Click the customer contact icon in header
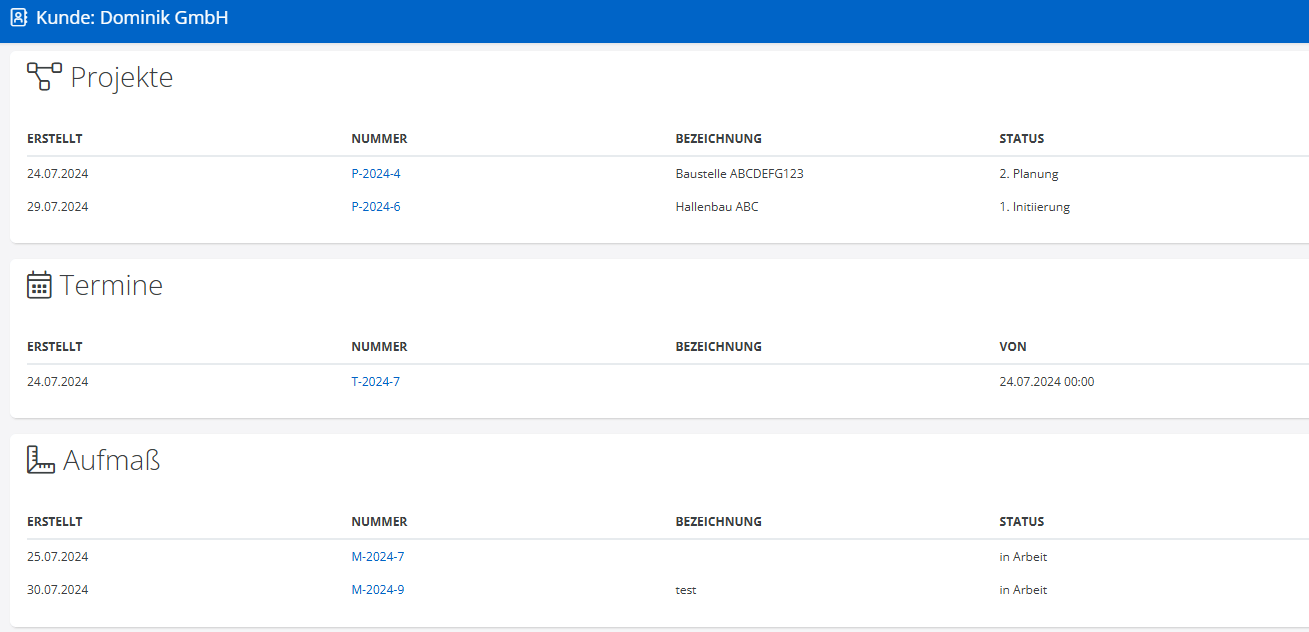The image size is (1309, 632). [x=18, y=18]
